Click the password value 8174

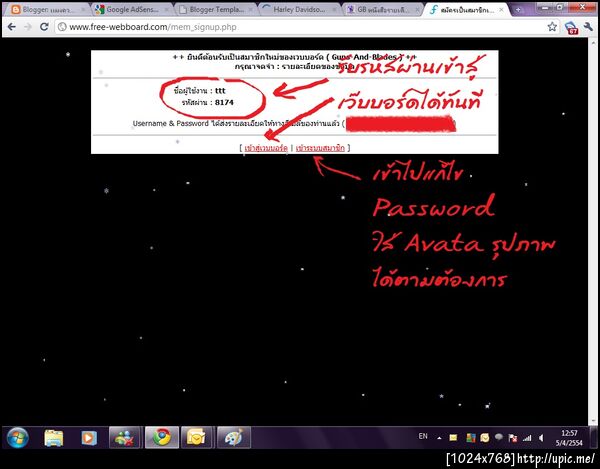click(224, 102)
